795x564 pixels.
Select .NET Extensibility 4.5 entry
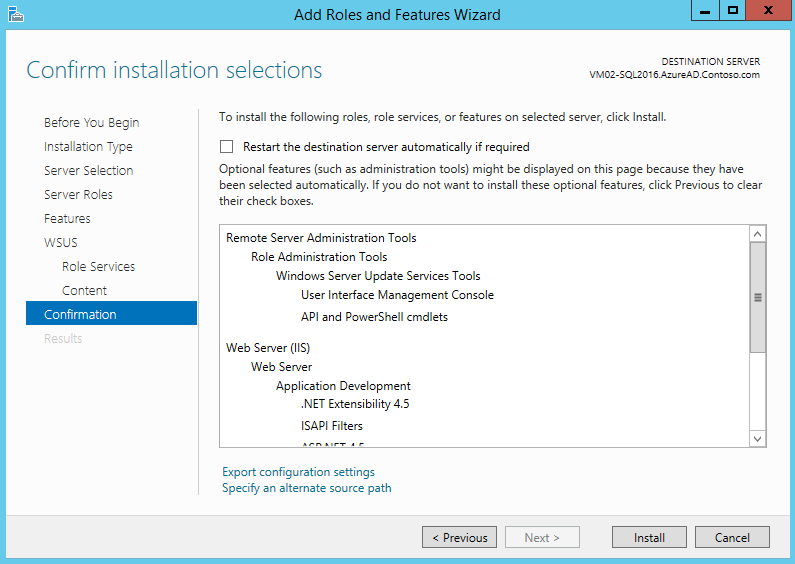pos(355,404)
